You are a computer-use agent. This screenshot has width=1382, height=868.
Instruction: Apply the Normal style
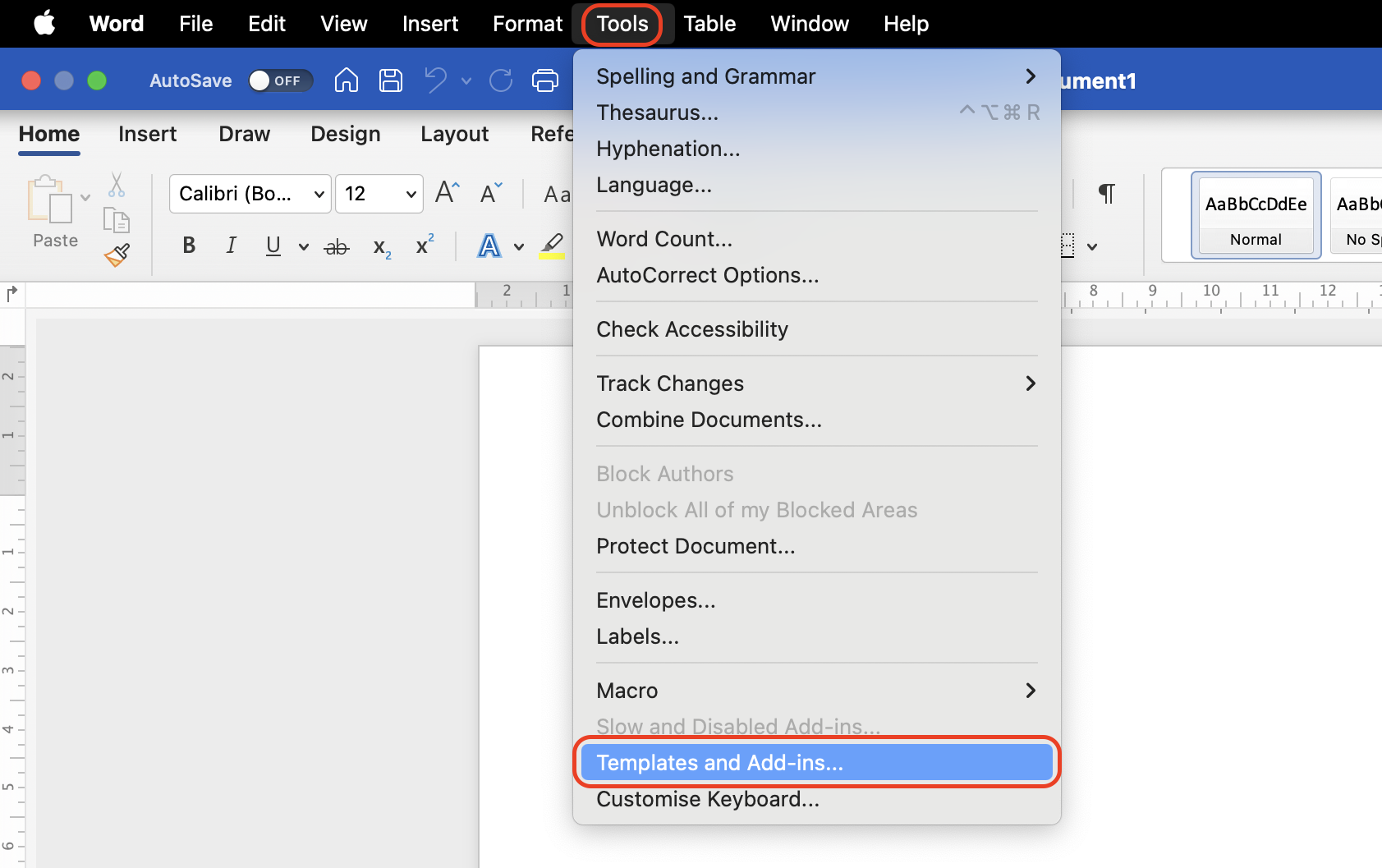[1256, 214]
